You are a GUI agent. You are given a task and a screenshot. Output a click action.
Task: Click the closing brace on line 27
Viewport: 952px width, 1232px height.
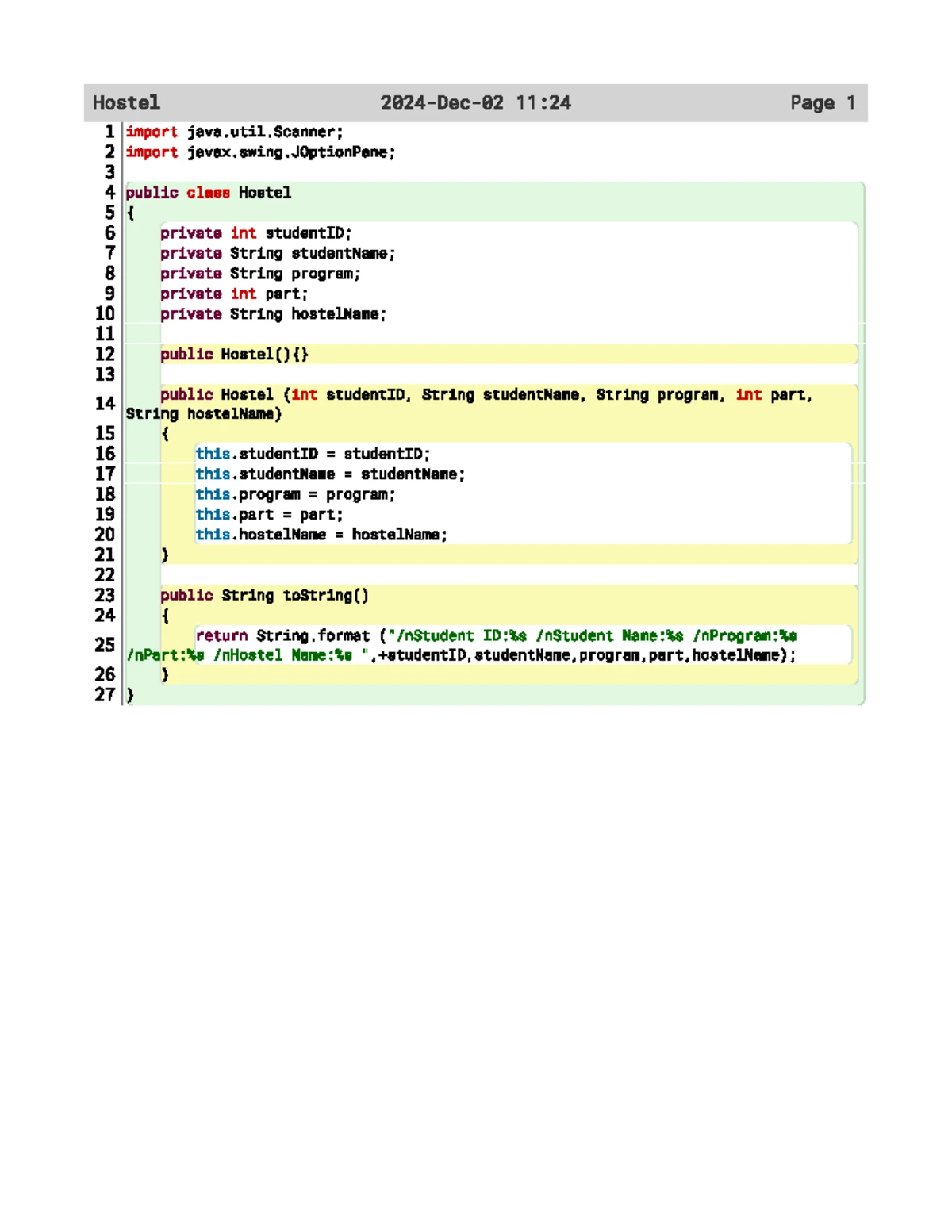pos(130,695)
